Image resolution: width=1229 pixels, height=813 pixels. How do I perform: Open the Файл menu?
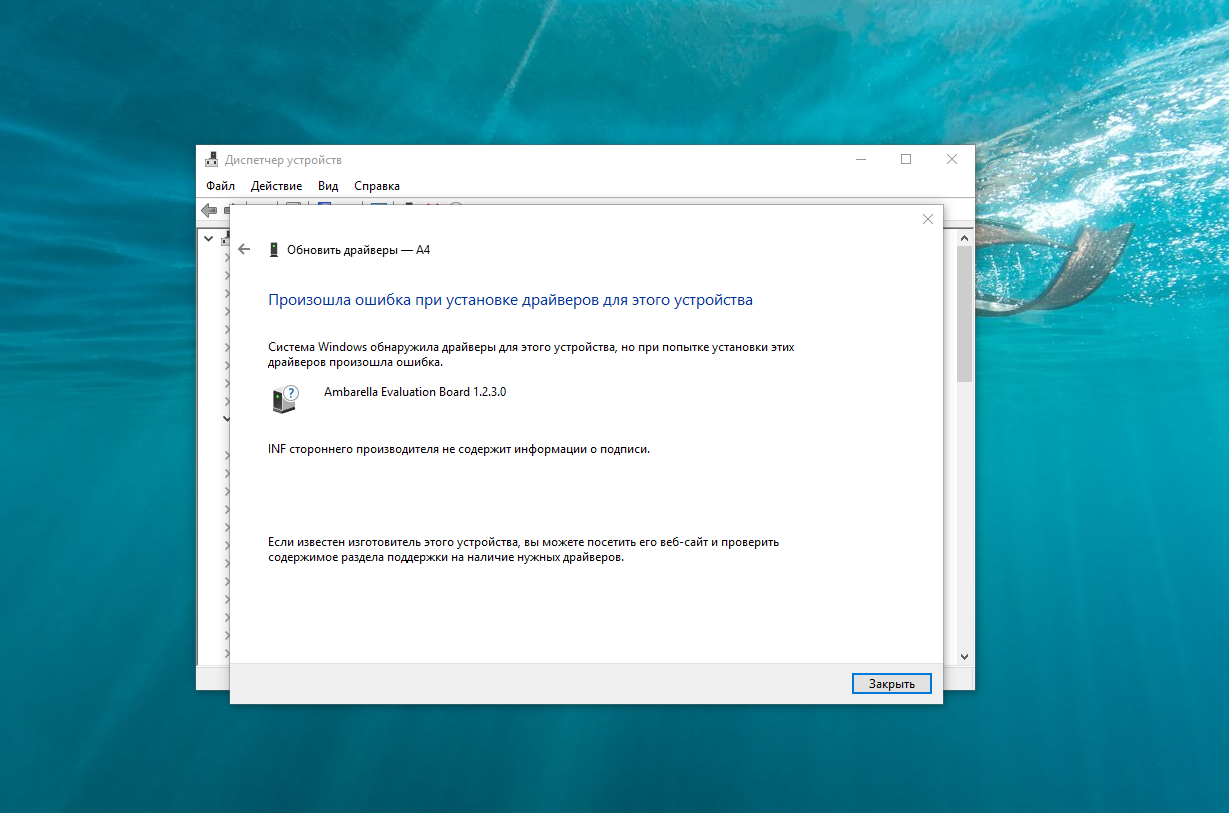click(x=220, y=186)
